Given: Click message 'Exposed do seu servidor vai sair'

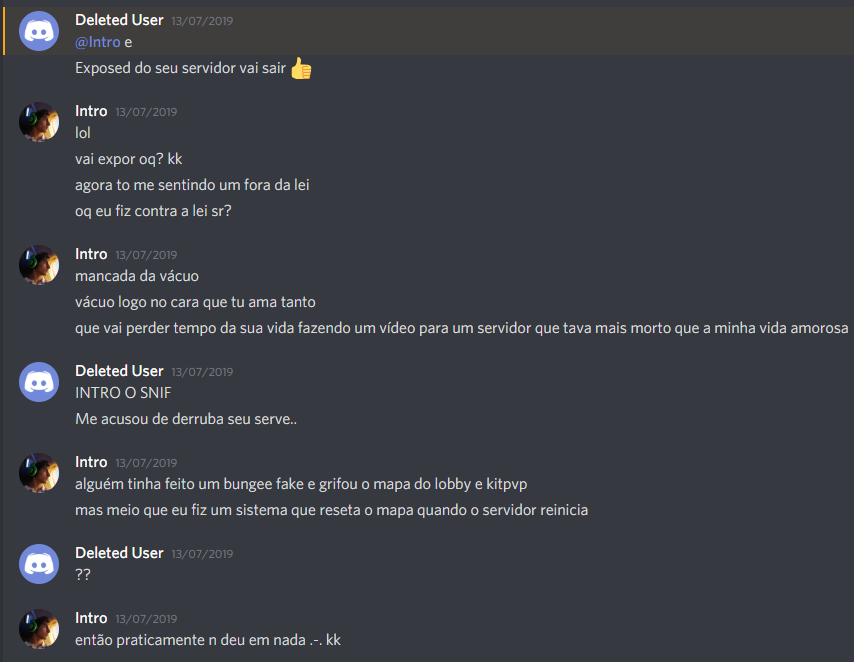Looking at the screenshot, I should tap(180, 68).
